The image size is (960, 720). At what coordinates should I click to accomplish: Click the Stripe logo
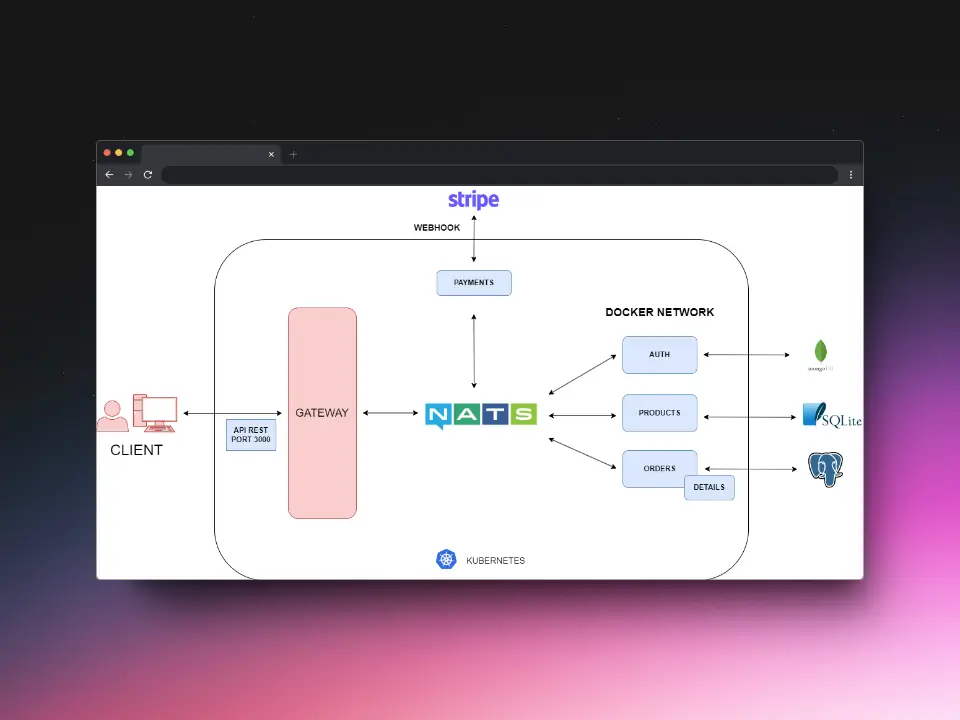tap(473, 200)
